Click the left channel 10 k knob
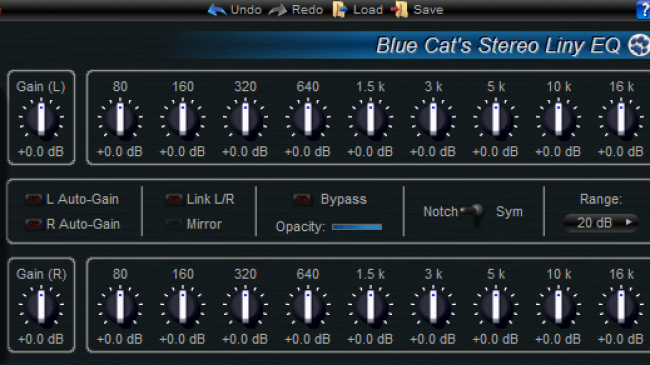Image resolution: width=650 pixels, height=365 pixels. click(558, 119)
